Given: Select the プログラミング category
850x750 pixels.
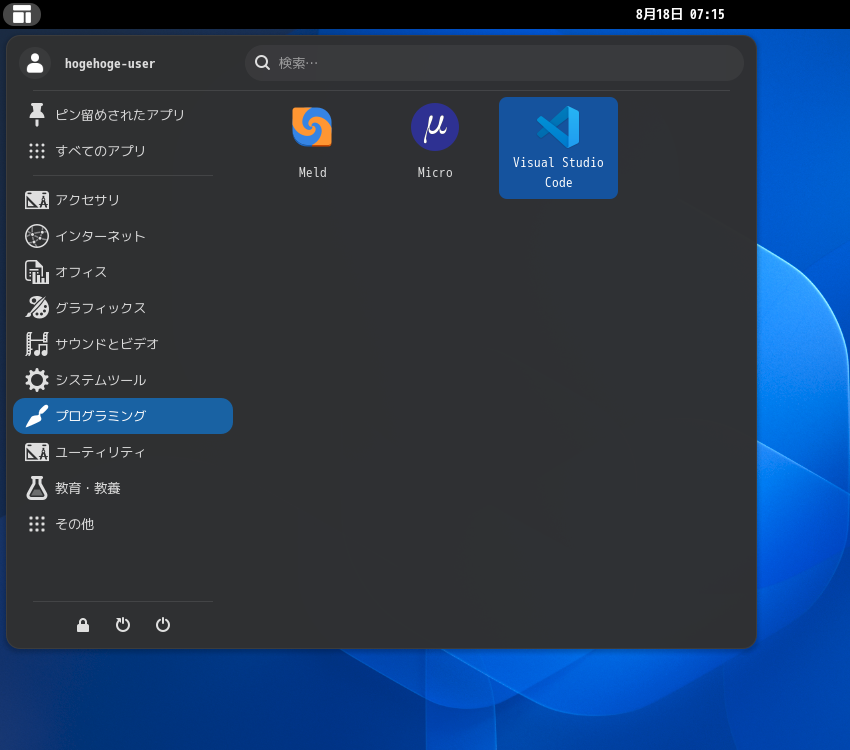Looking at the screenshot, I should (x=123, y=416).
